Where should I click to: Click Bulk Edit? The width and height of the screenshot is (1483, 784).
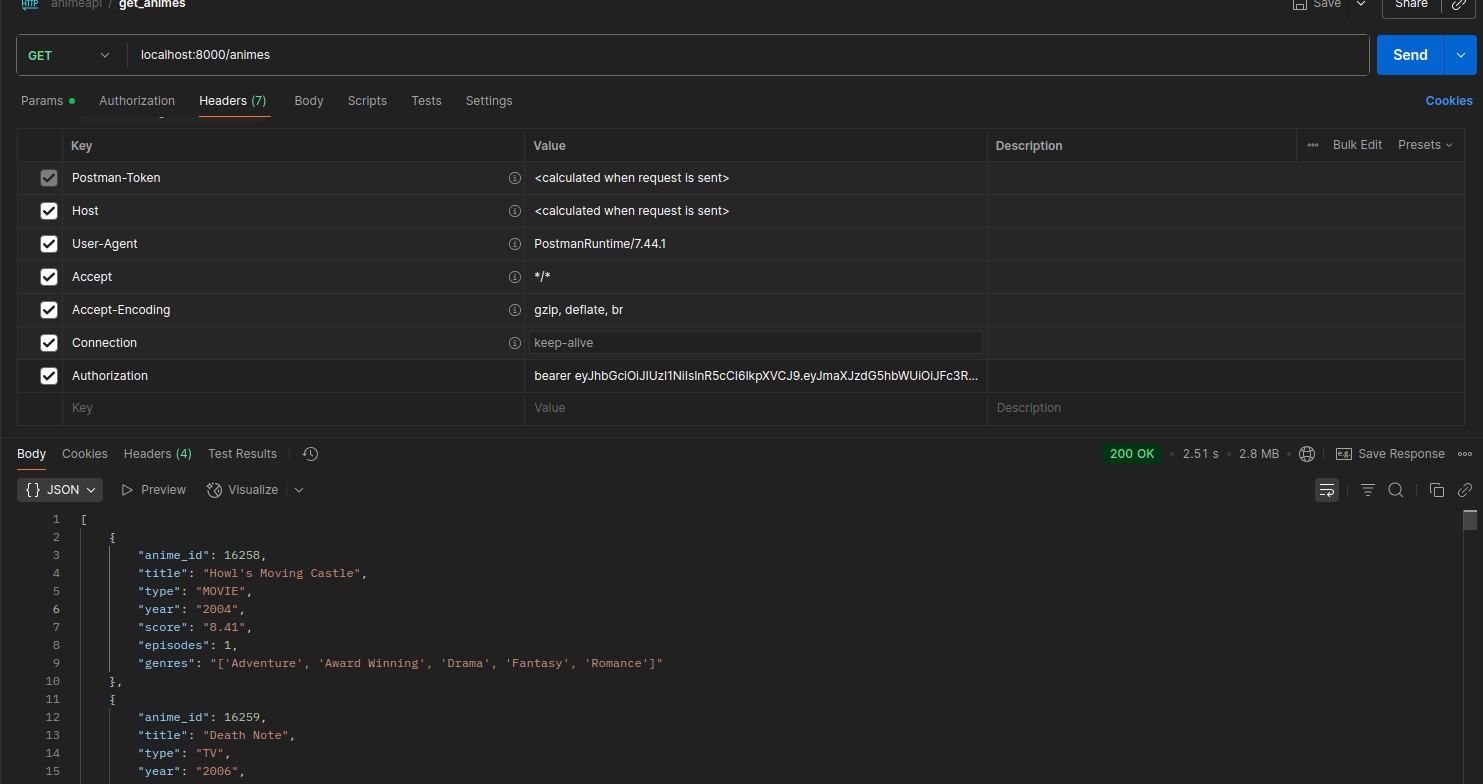pyautogui.click(x=1357, y=145)
